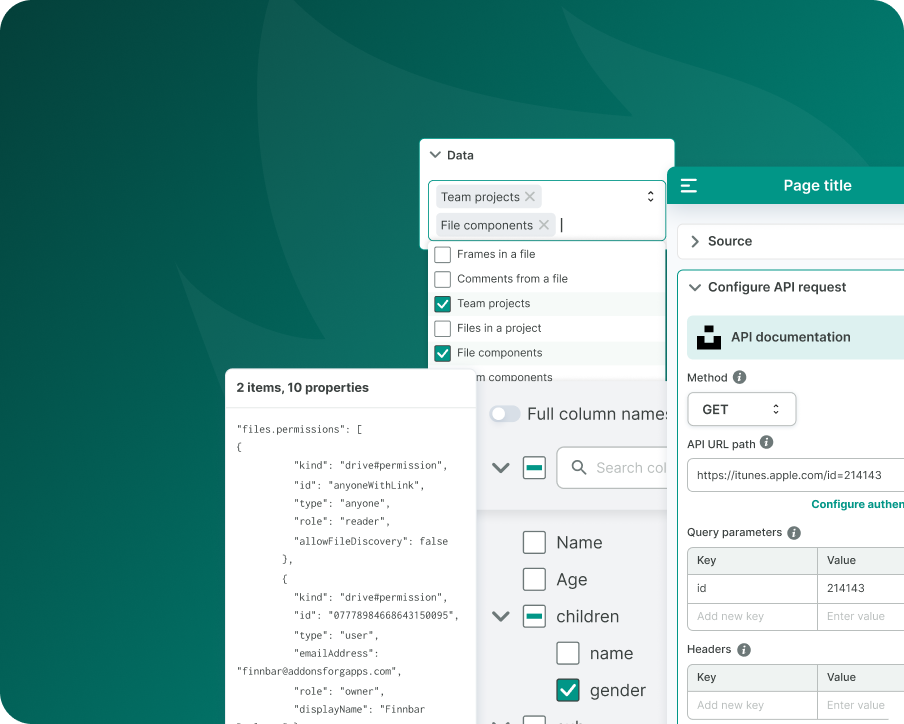Click the info icon next to Method
The height and width of the screenshot is (724, 904).
tap(740, 378)
